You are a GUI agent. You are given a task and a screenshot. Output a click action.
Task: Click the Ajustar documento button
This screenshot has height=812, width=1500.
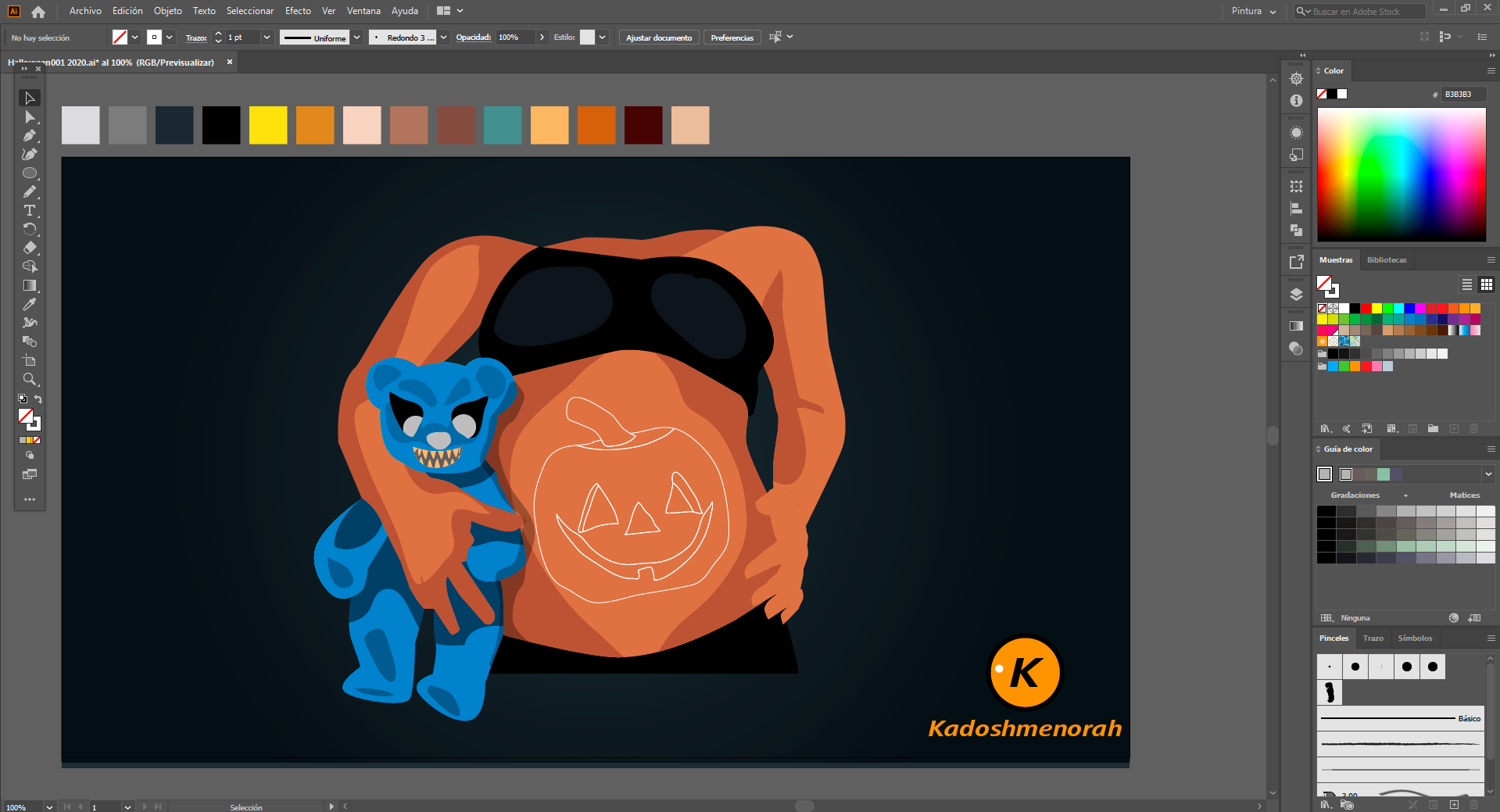coord(659,38)
